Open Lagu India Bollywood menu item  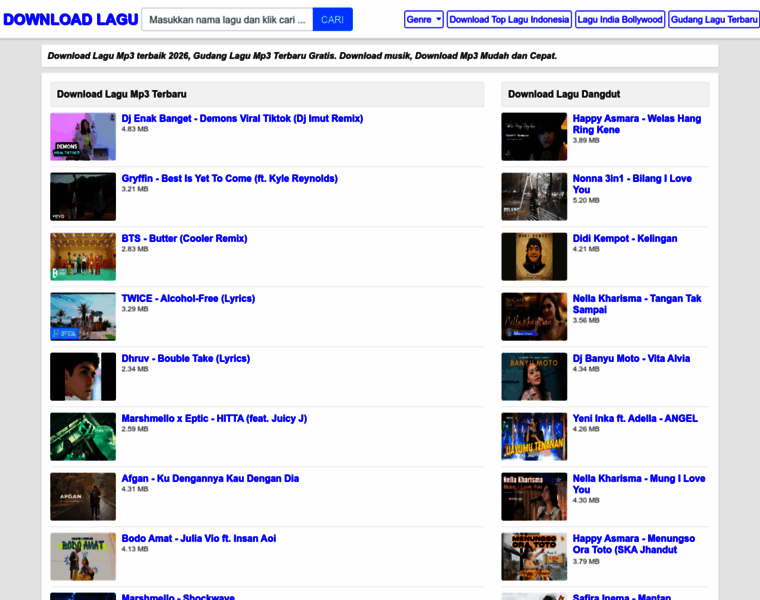(x=619, y=19)
